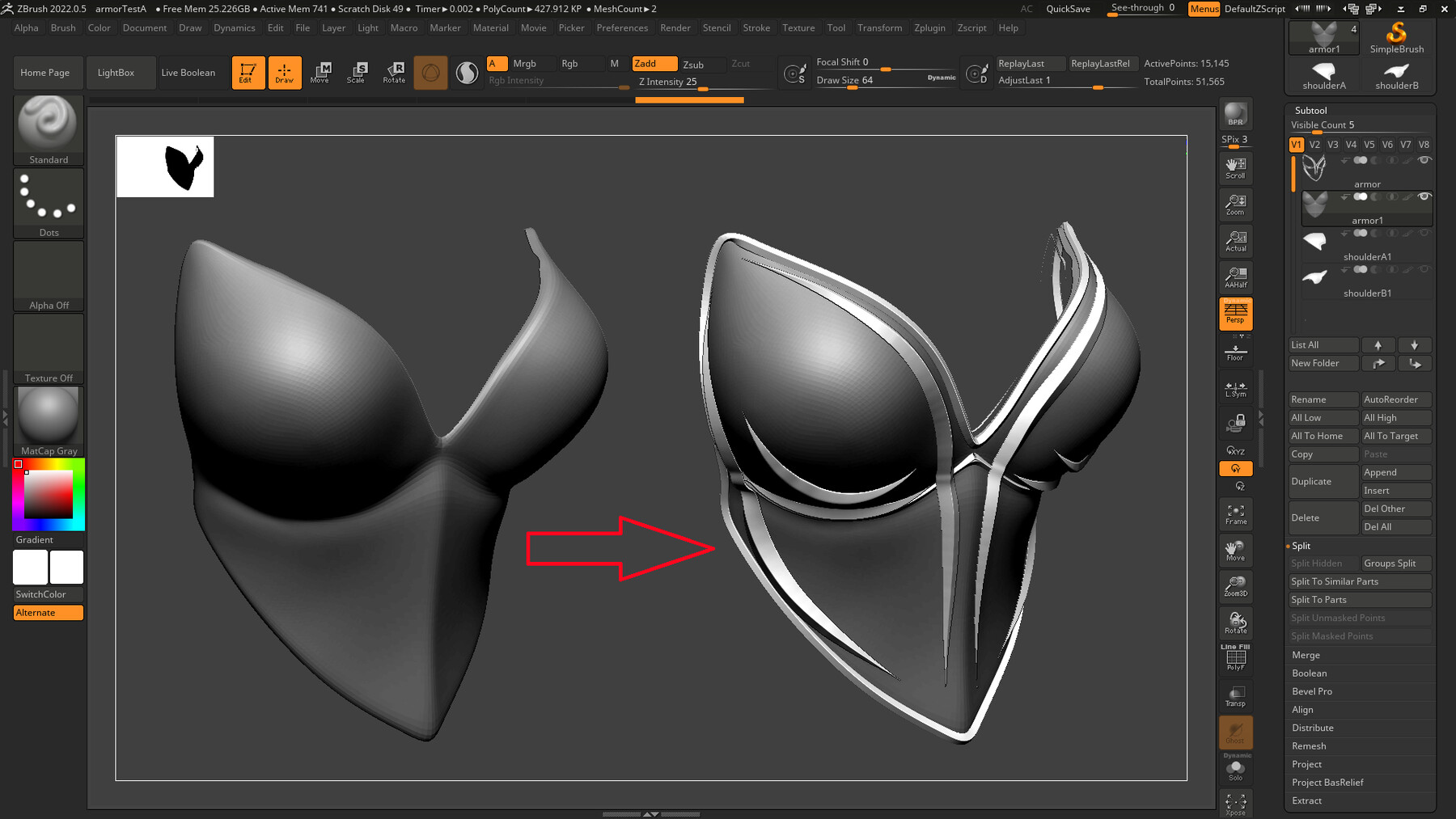Collapse the Split section

coord(1301,546)
